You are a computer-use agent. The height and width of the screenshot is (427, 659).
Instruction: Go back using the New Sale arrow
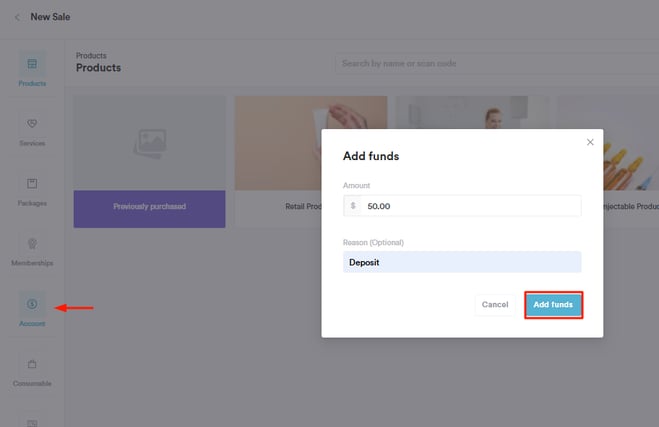[17, 17]
